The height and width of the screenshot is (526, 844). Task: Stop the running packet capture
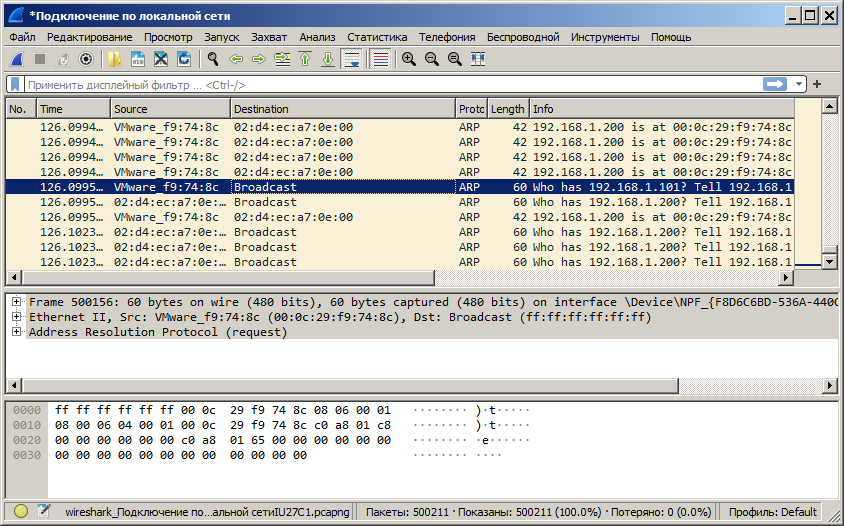click(40, 59)
